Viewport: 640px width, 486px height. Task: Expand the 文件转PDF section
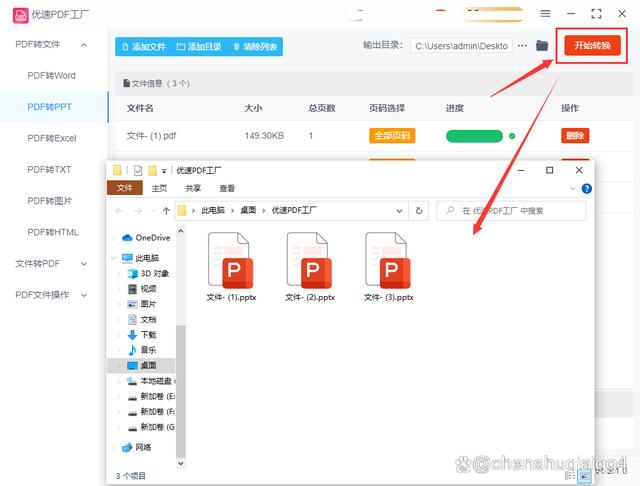pos(84,264)
